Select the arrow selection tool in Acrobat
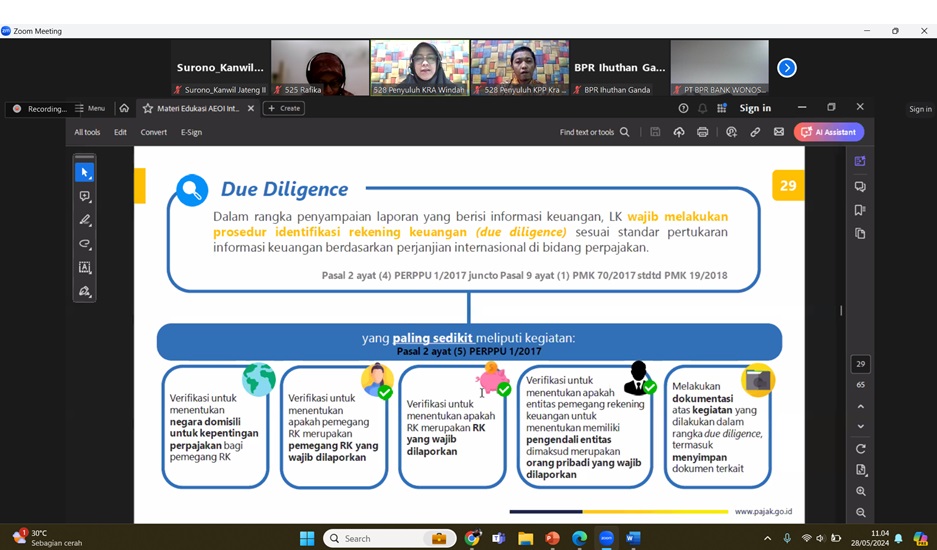Screen dimensions: 937x550 pos(85,173)
